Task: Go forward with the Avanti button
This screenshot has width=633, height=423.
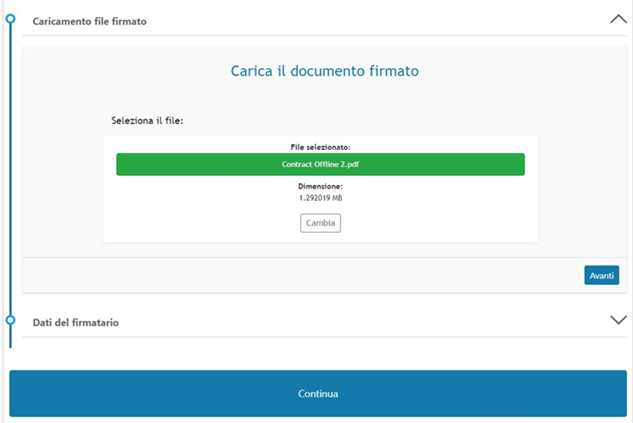Action: click(x=602, y=275)
